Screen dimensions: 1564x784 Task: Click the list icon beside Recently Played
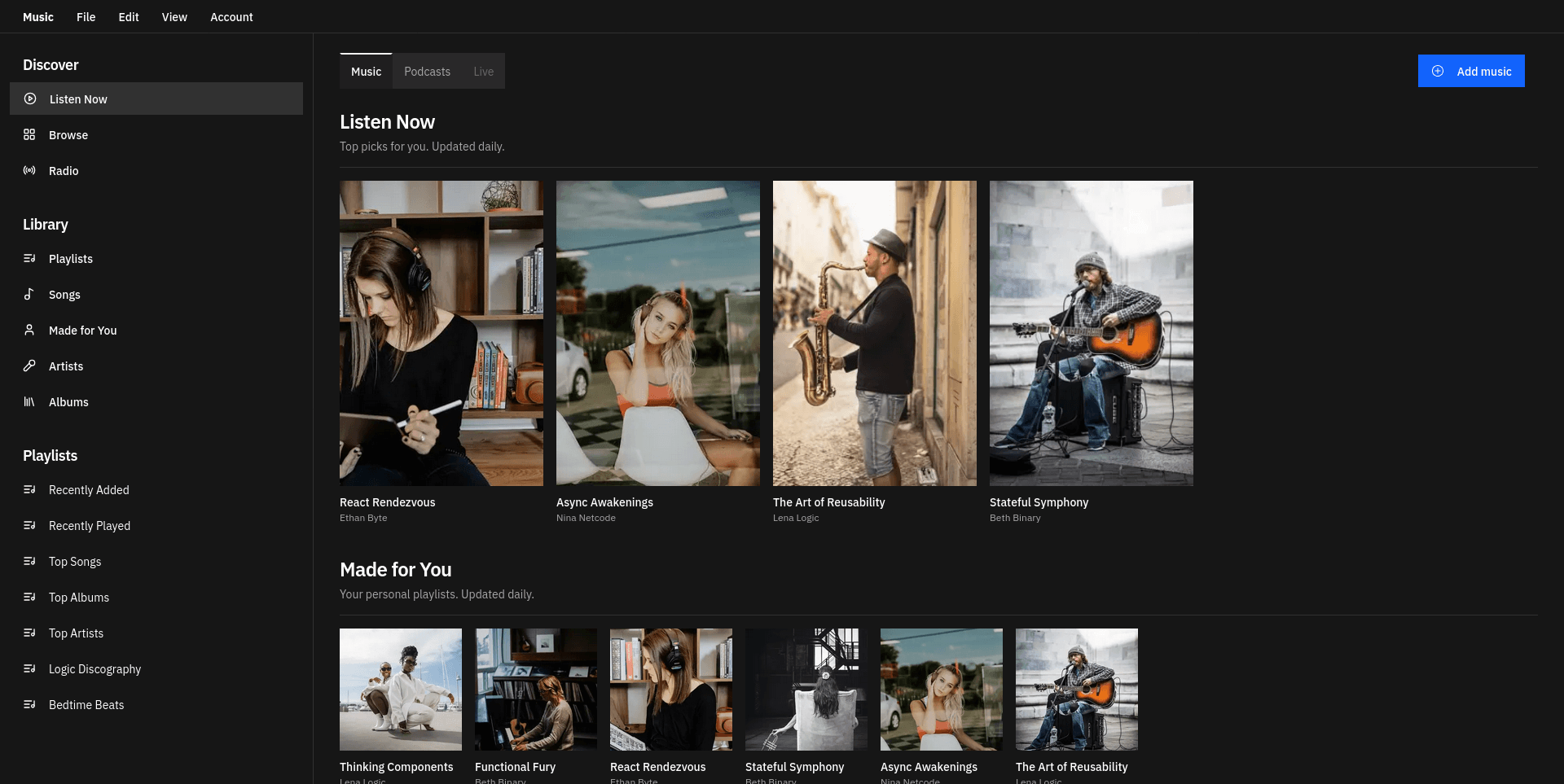point(29,525)
